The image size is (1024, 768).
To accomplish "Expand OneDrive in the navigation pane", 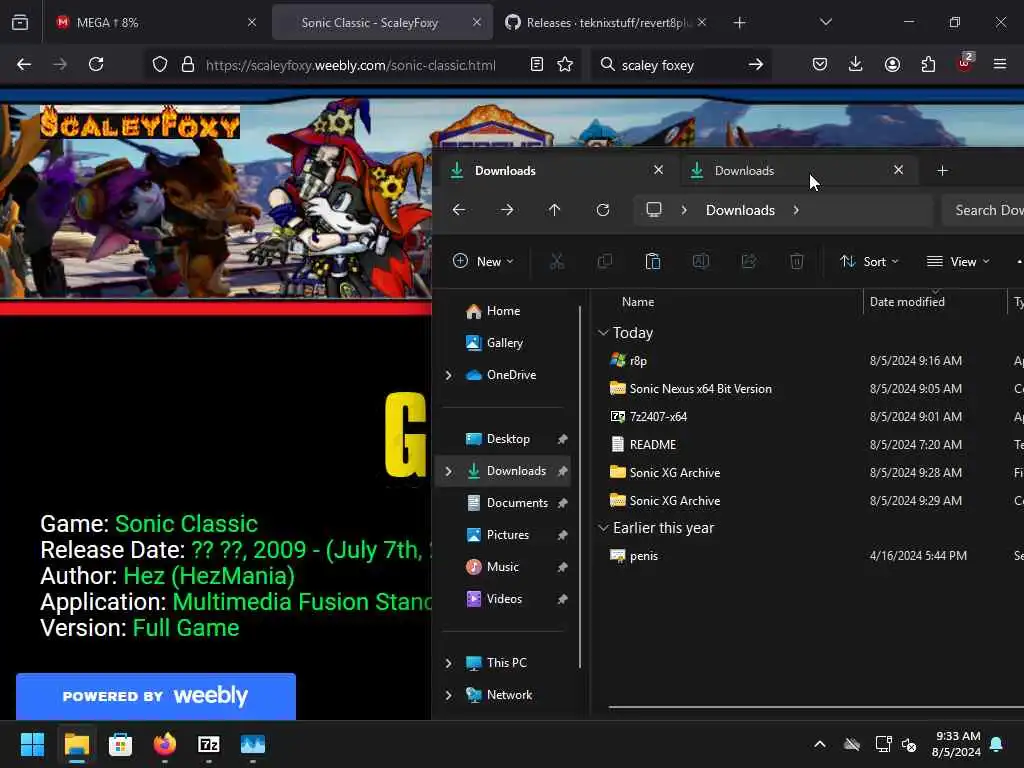I will (448, 375).
